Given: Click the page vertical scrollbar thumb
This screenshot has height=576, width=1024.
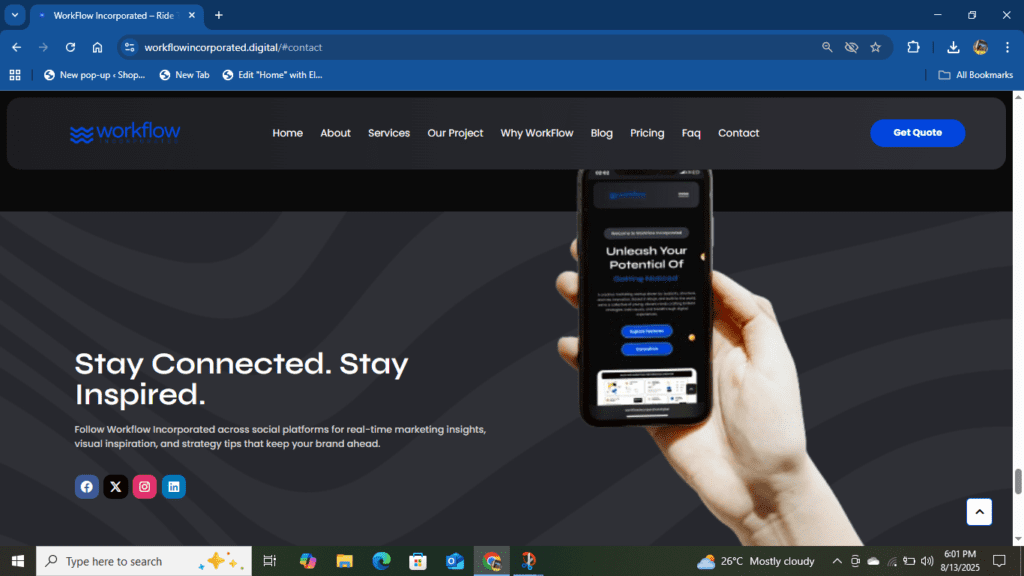Looking at the screenshot, I should coord(1018,481).
